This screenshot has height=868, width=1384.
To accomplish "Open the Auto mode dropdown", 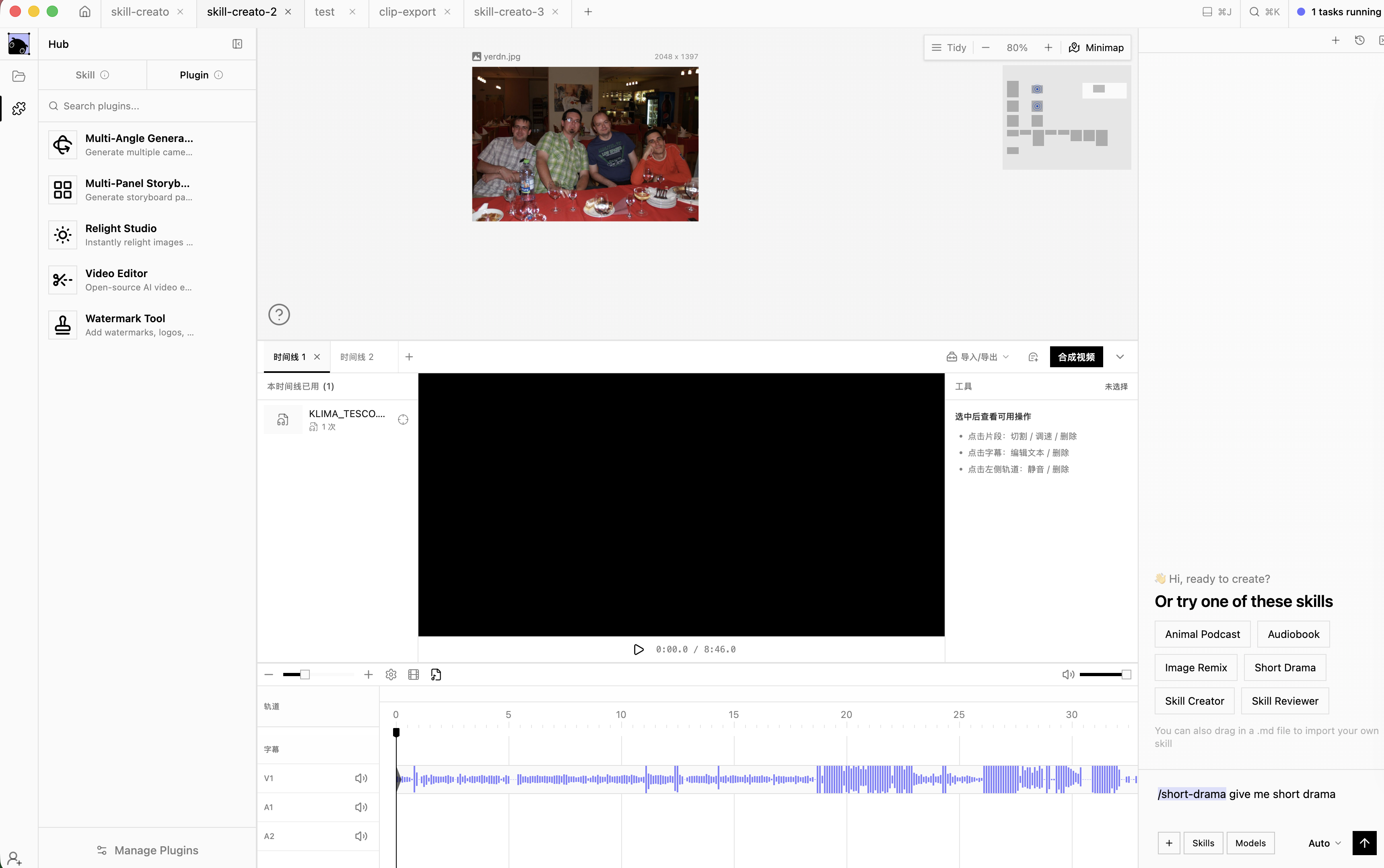I will [x=1324, y=843].
